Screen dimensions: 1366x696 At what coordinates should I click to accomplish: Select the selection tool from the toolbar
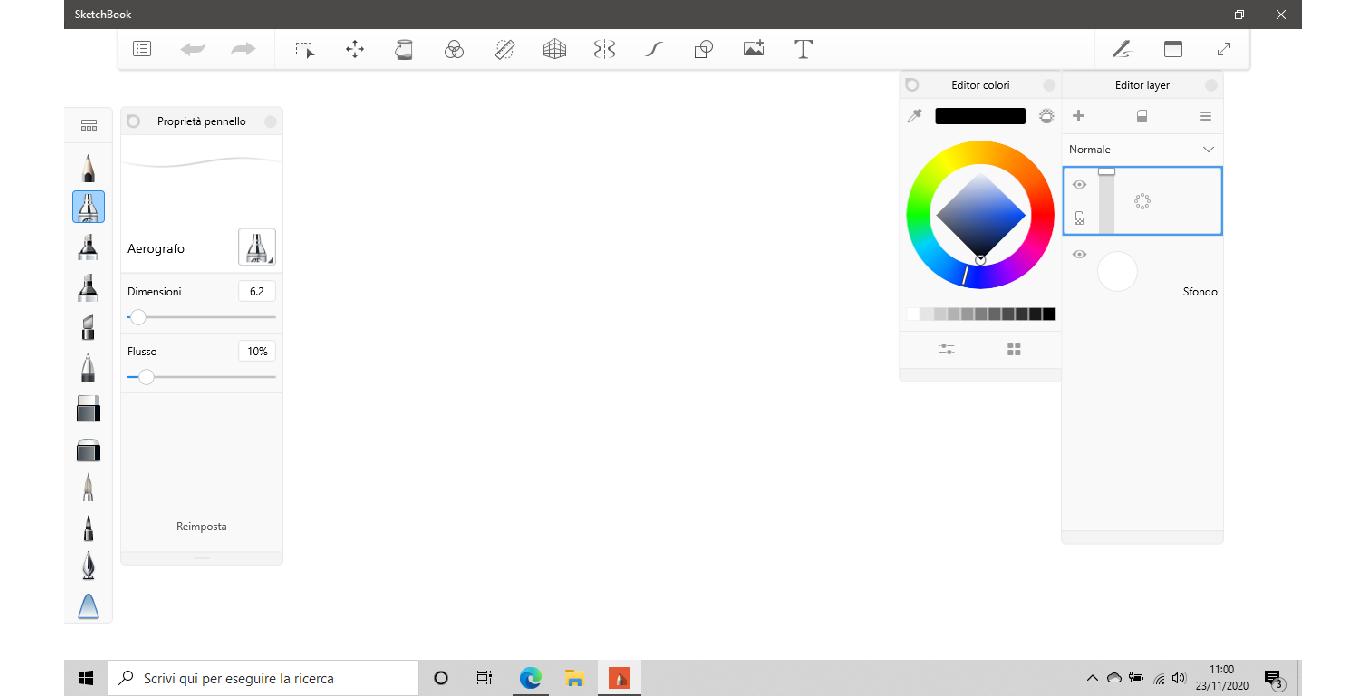point(305,48)
